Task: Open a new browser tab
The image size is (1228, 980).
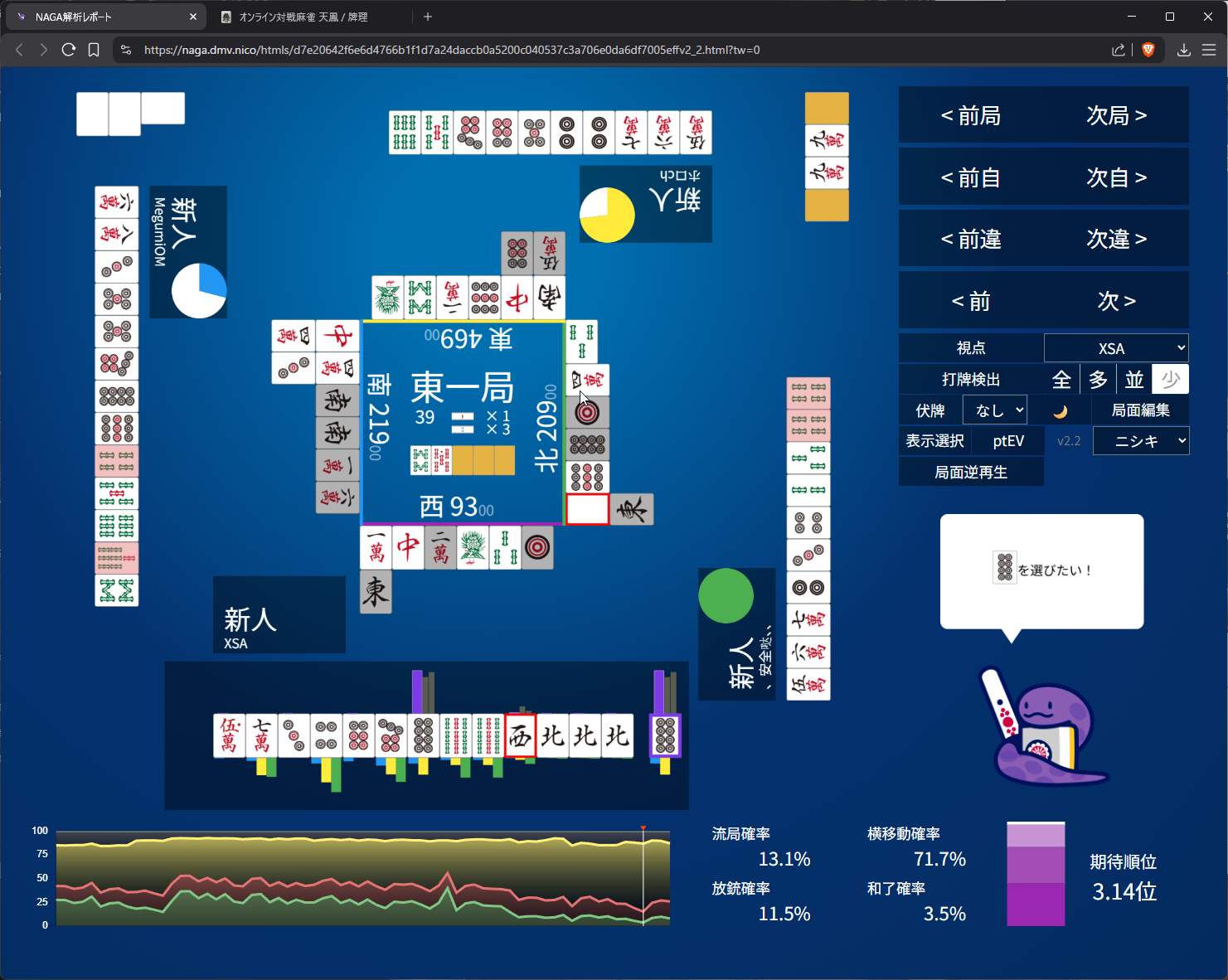Action: [428, 17]
